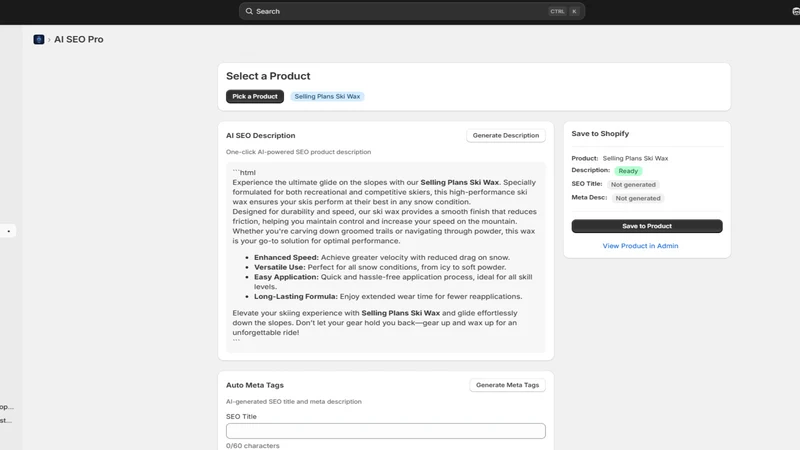Viewport: 800px width, 450px height.
Task: Click the breadcrumb chevron before AI SEO Pro
Action: tap(49, 40)
